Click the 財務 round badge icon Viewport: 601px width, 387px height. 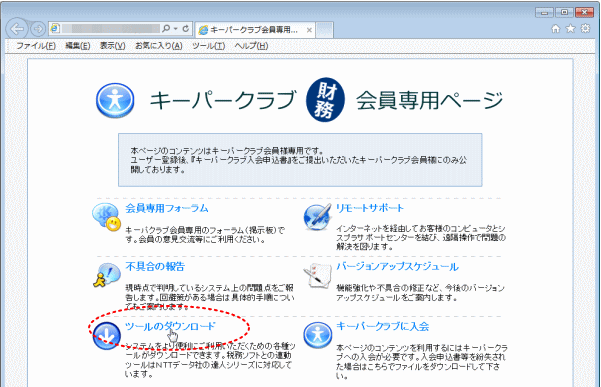[325, 100]
